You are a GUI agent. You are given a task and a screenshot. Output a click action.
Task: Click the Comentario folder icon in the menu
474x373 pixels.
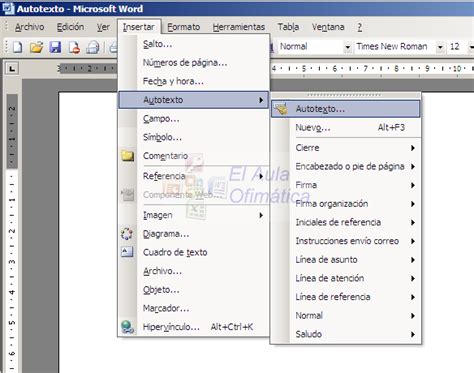click(x=127, y=156)
